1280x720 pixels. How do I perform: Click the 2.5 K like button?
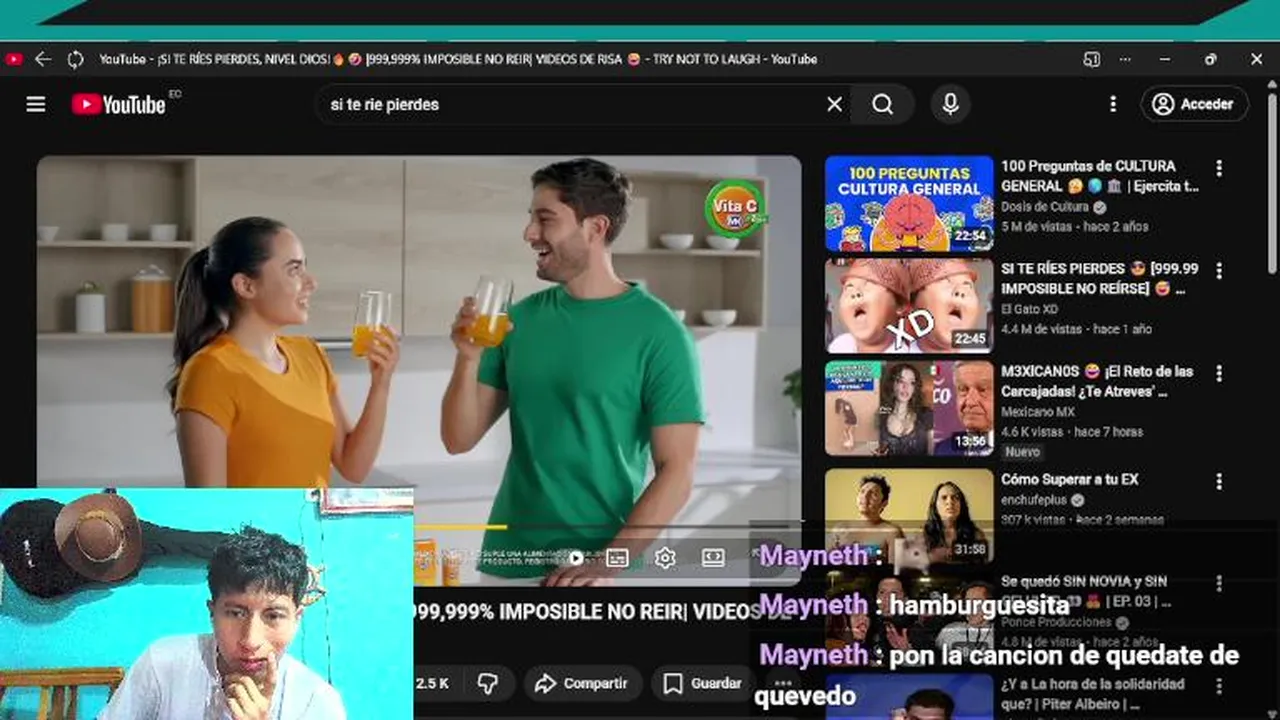tap(432, 683)
